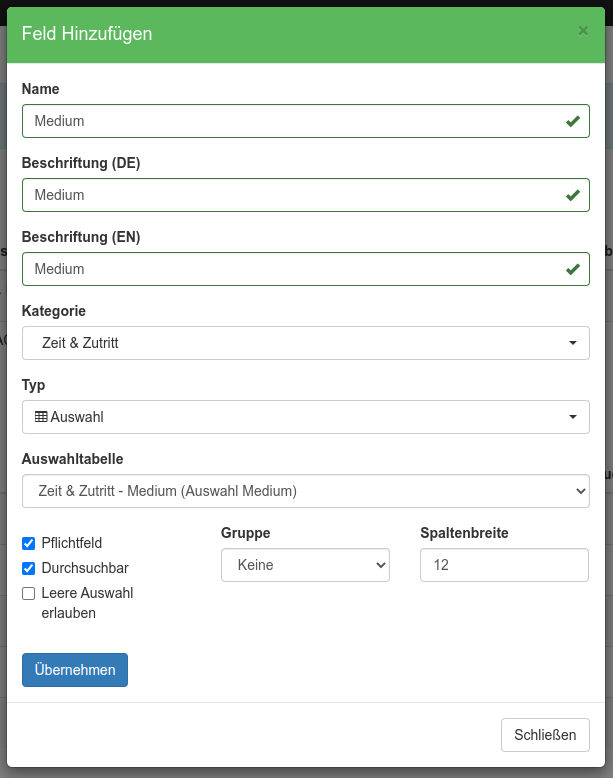This screenshot has height=778, width=613.
Task: Expand the Auswahltabelle select box
Action: 305,491
